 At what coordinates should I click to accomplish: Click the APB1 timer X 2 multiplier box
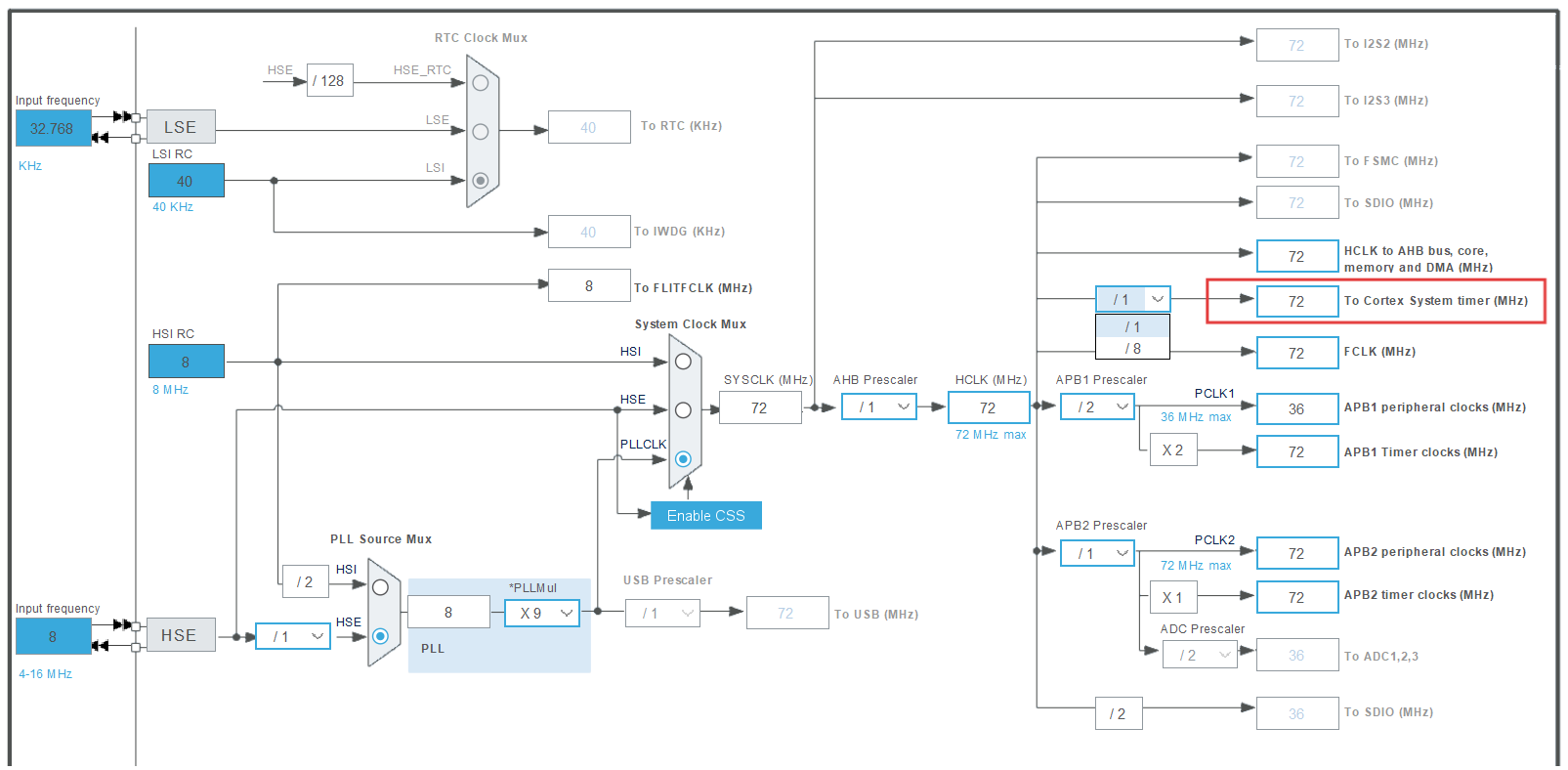coord(1173,449)
